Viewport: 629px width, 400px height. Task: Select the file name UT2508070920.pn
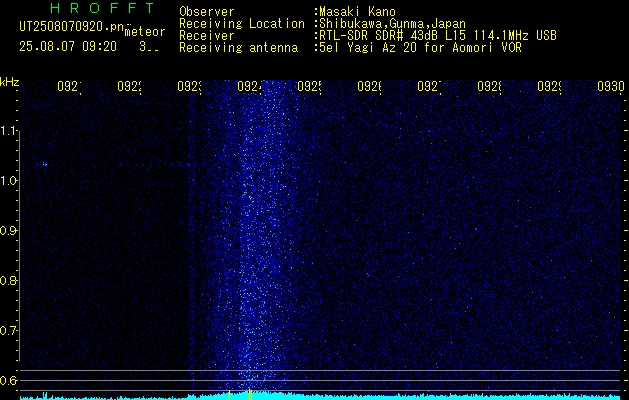[x=71, y=27]
